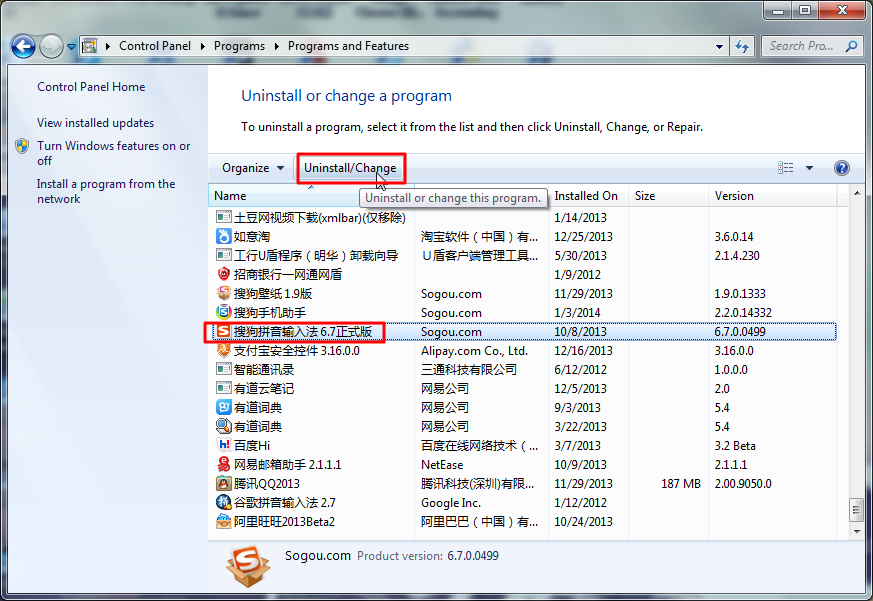873x601 pixels.
Task: Select 有道词典 icon dated 9/3/2013
Action: coord(223,407)
